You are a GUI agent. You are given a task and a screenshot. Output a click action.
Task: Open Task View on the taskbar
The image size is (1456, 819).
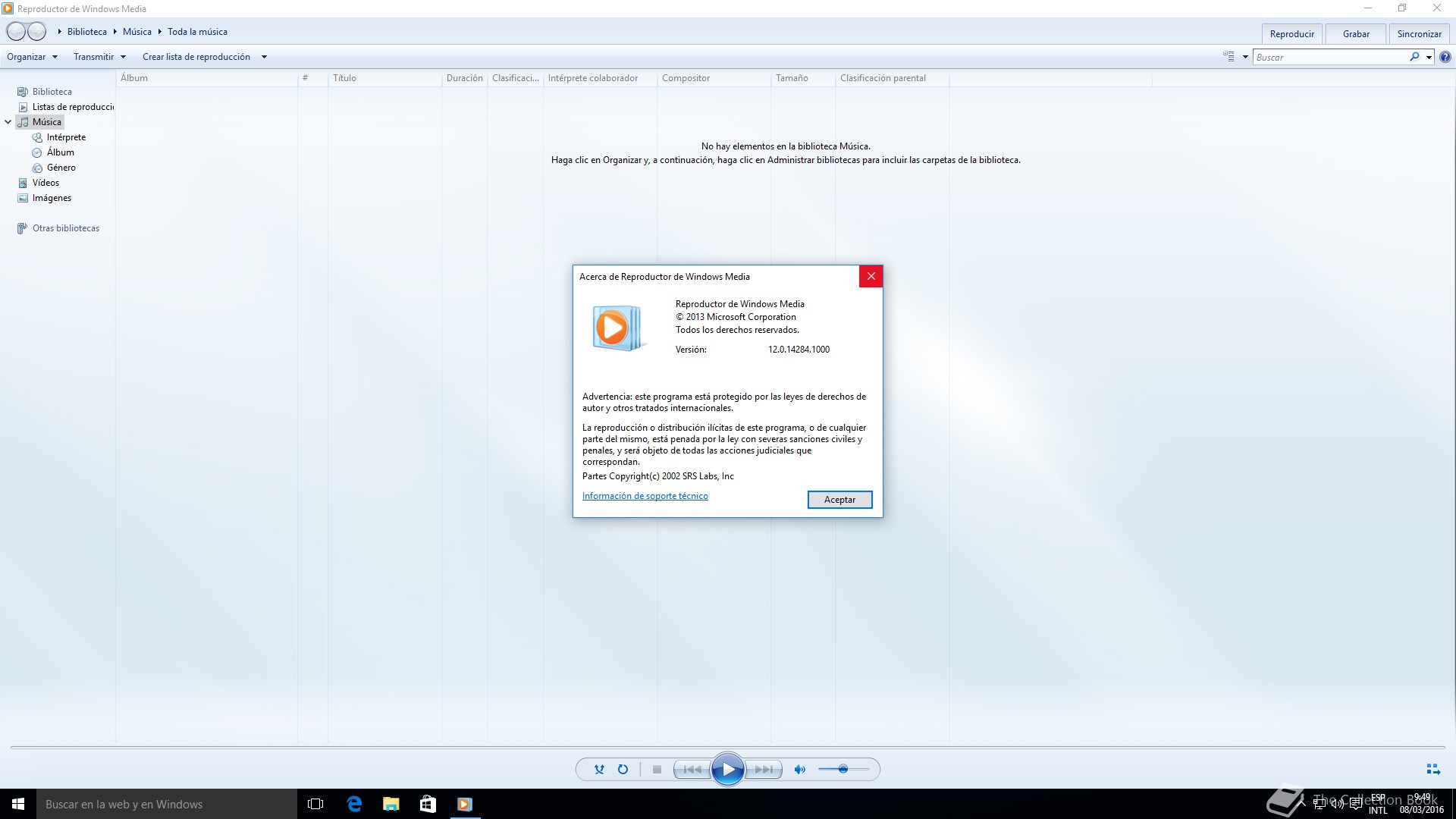tap(315, 804)
